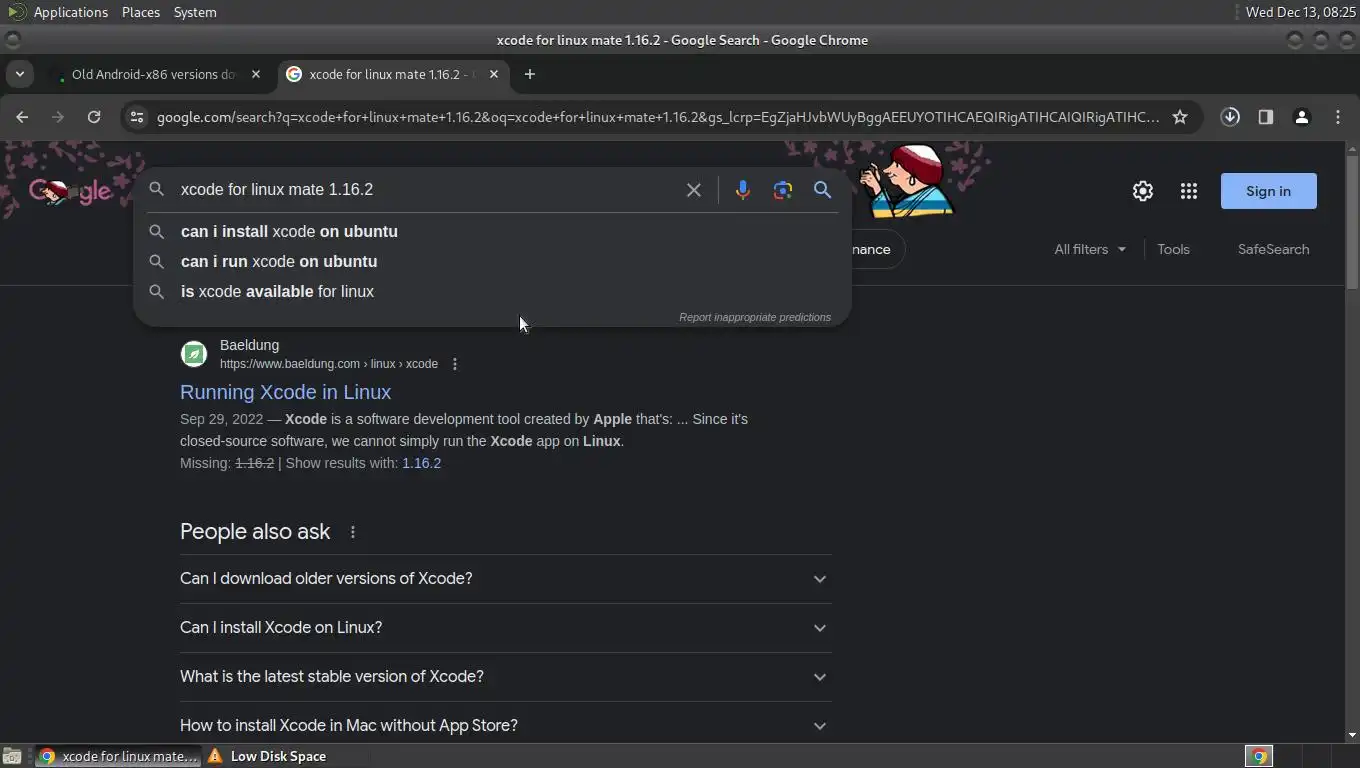
Task: Open the clock showing Wed Dec 13
Action: coord(1300,12)
